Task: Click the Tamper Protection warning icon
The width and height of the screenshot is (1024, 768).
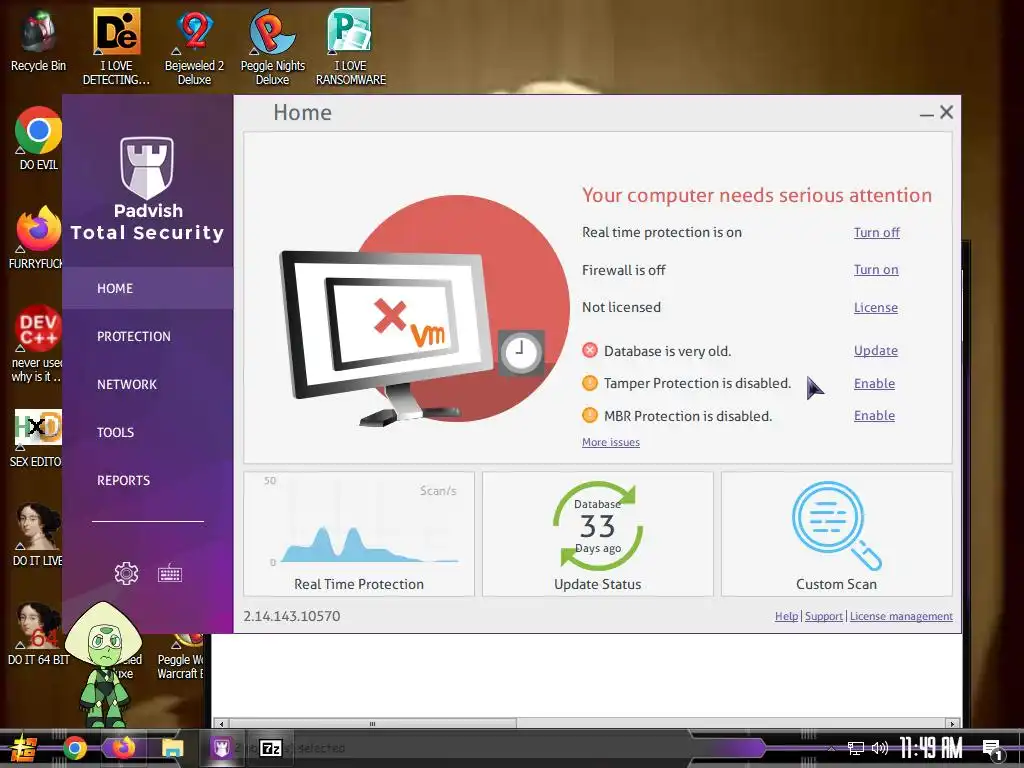Action: (x=590, y=383)
